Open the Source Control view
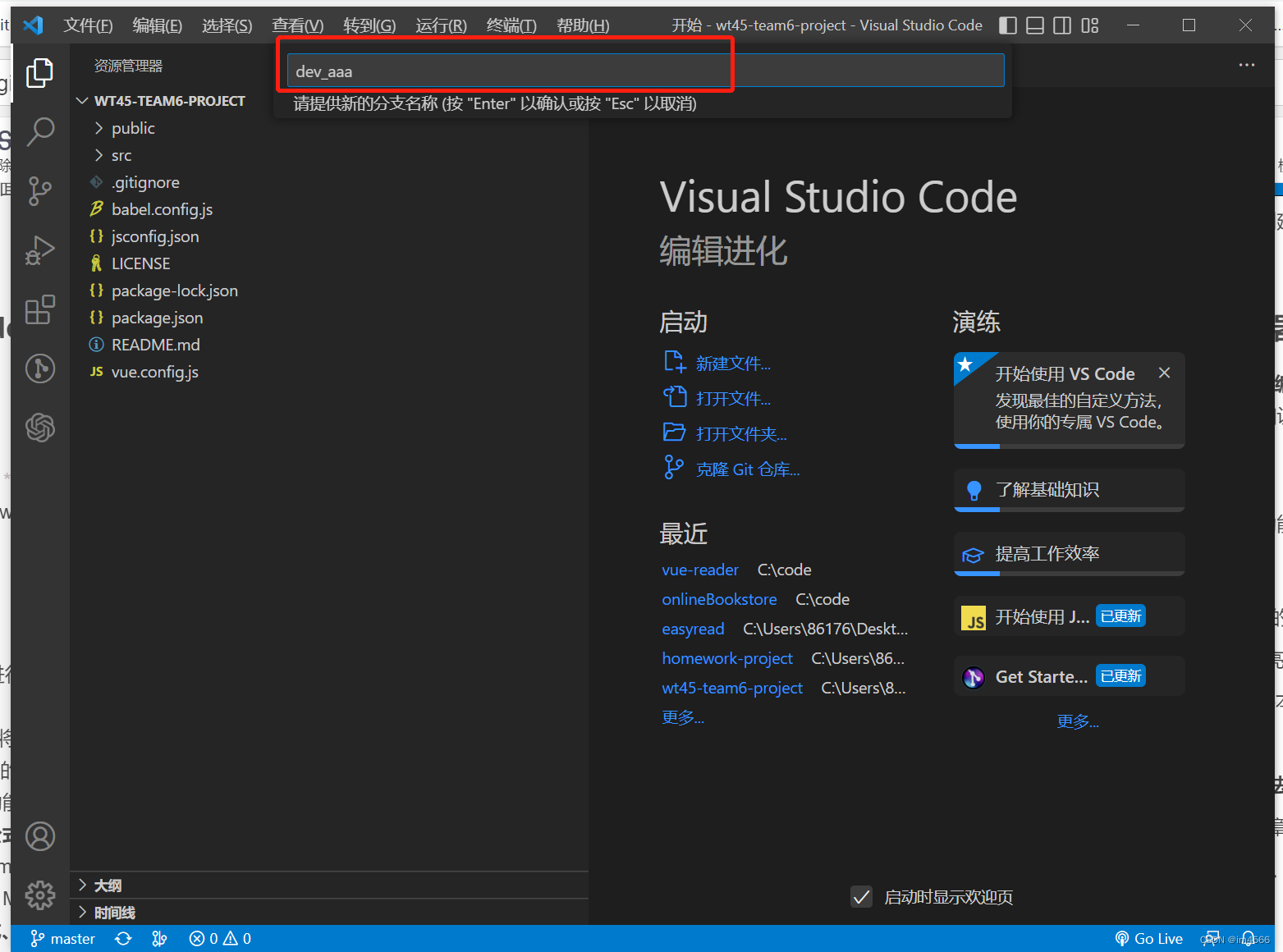The image size is (1283, 952). click(x=39, y=190)
